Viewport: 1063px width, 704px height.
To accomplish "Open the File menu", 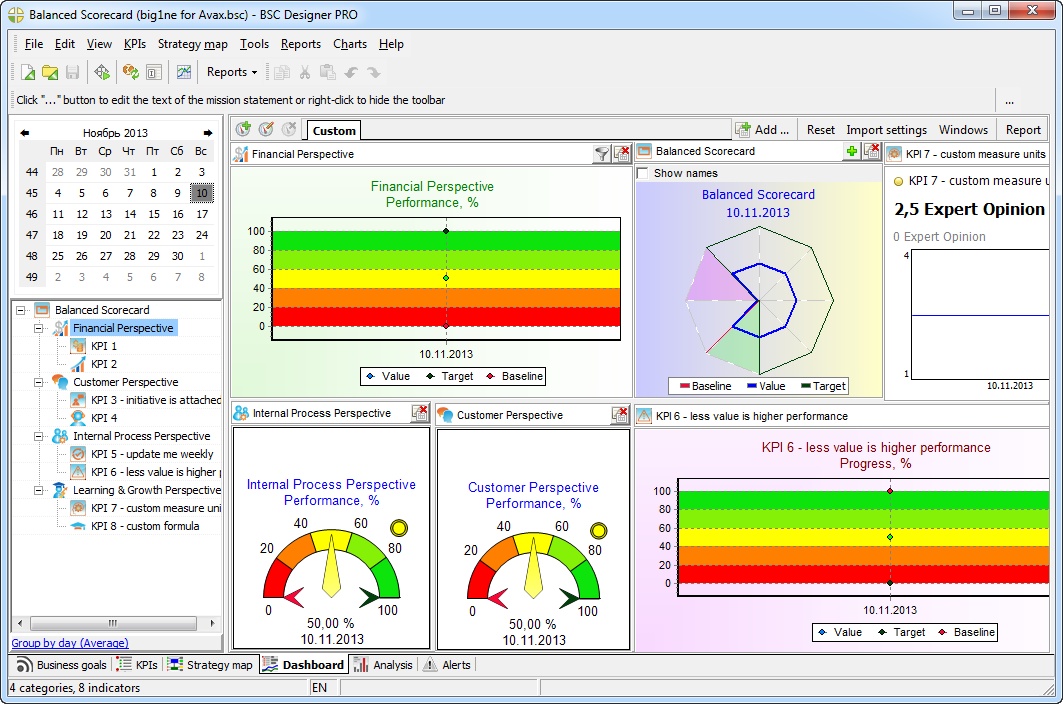I will pos(34,44).
